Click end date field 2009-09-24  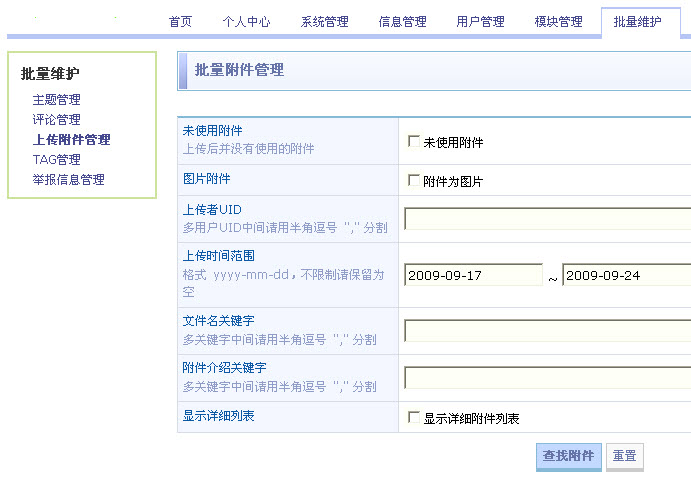click(x=626, y=275)
